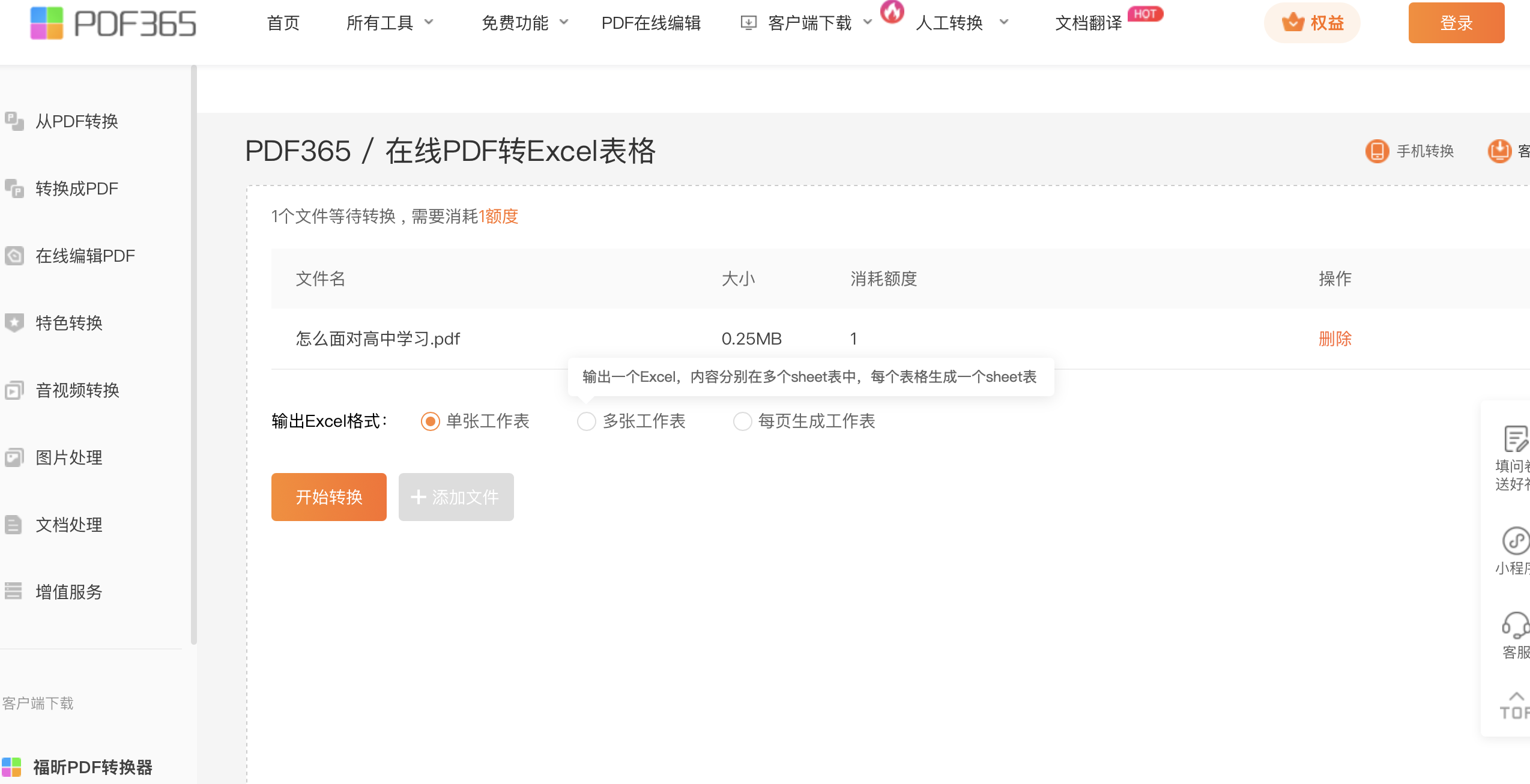Screen dimensions: 1530x784
Task: Go to 首页 in the top navigation
Action: 283,23
